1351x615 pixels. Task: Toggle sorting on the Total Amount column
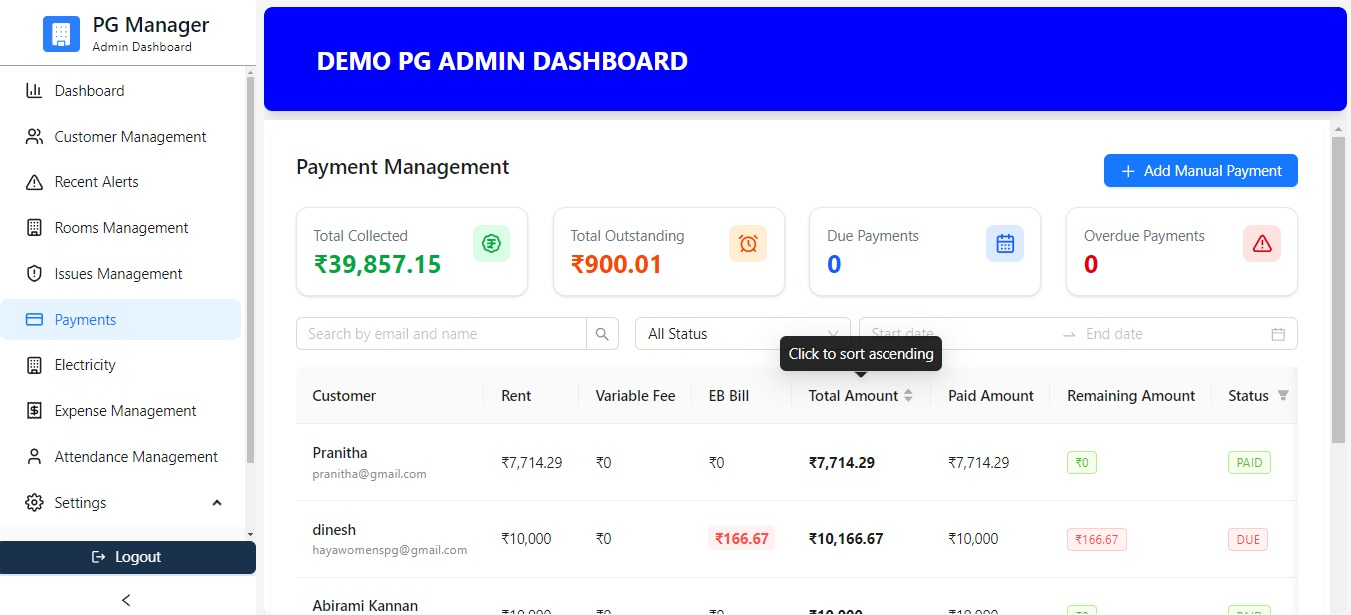(x=909, y=395)
